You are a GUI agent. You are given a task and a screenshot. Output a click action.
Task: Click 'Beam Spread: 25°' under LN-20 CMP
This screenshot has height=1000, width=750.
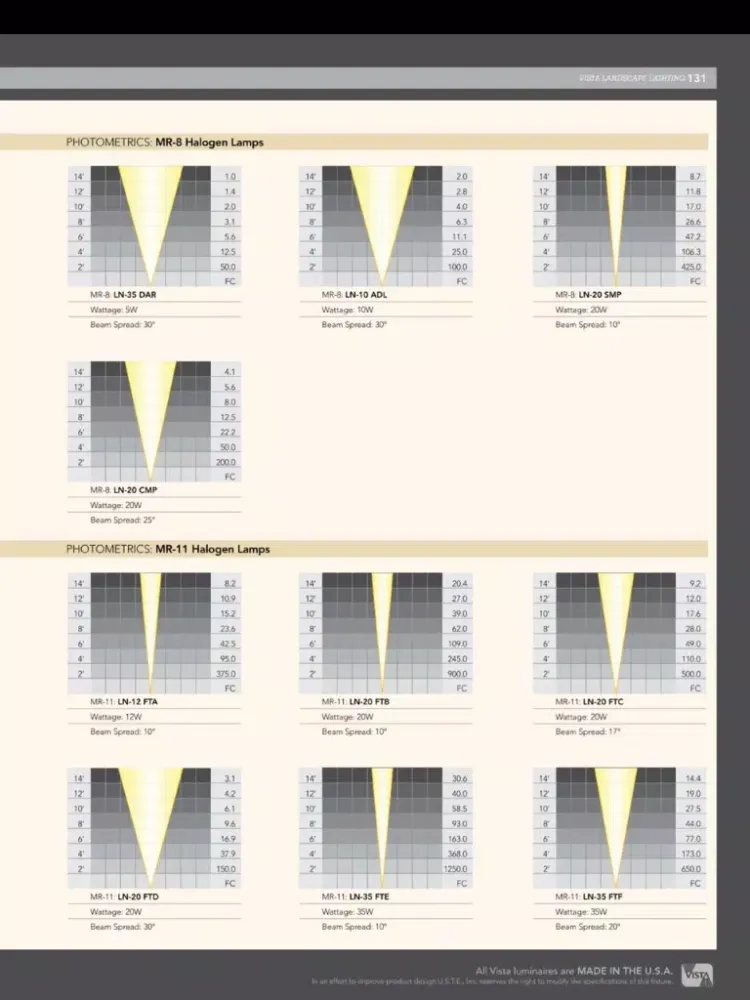[122, 520]
